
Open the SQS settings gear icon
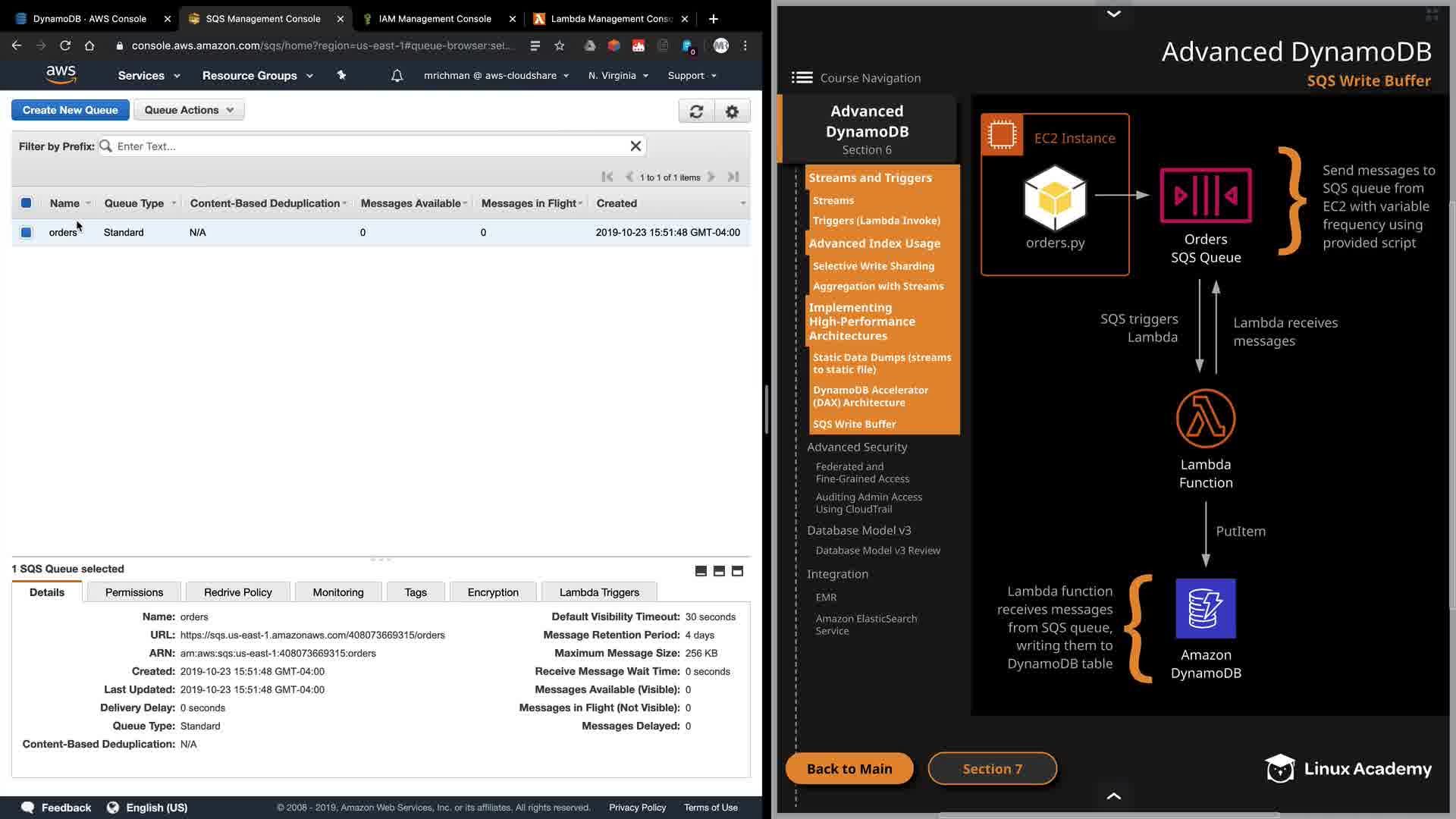coord(732,111)
